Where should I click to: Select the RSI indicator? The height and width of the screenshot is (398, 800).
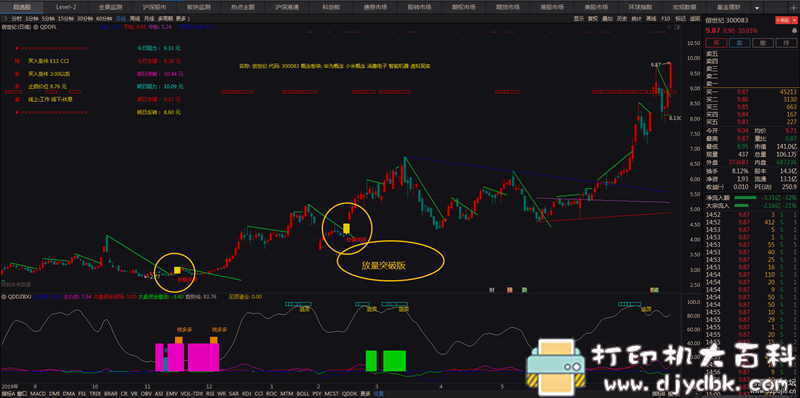tap(209, 394)
